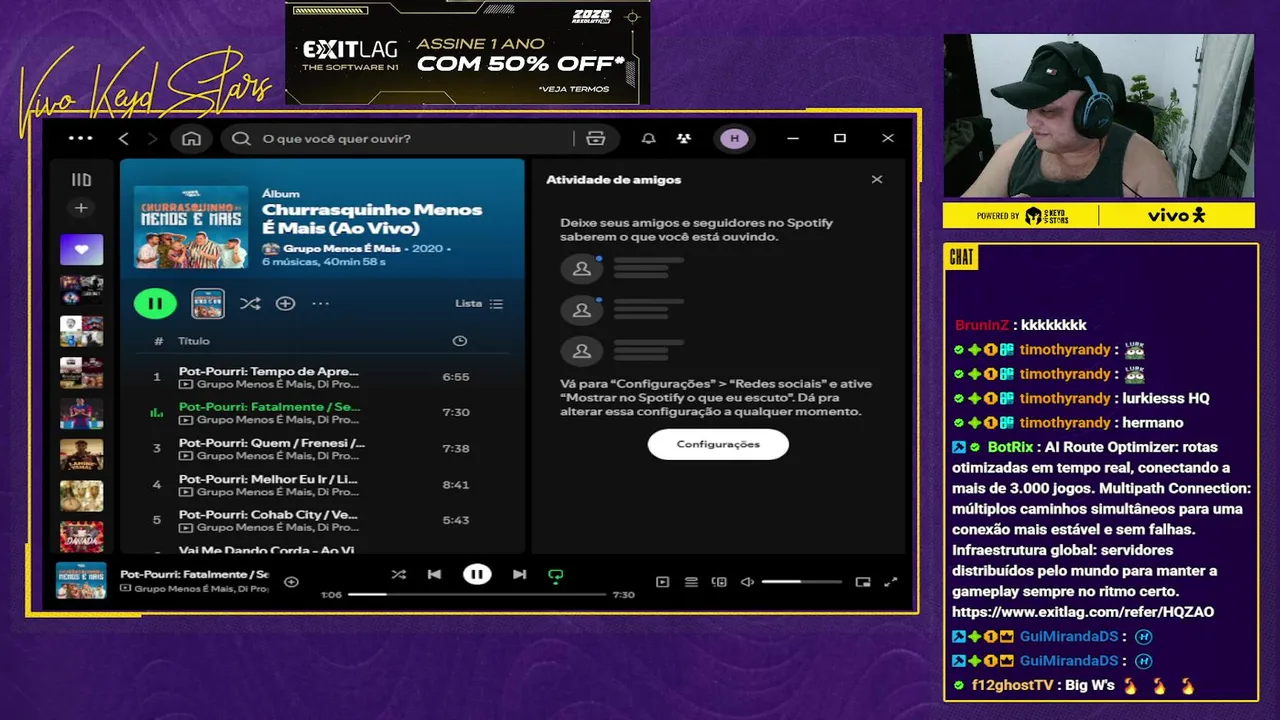Image resolution: width=1280 pixels, height=720 pixels.
Task: Open the miniplayer icon
Action: 863,582
